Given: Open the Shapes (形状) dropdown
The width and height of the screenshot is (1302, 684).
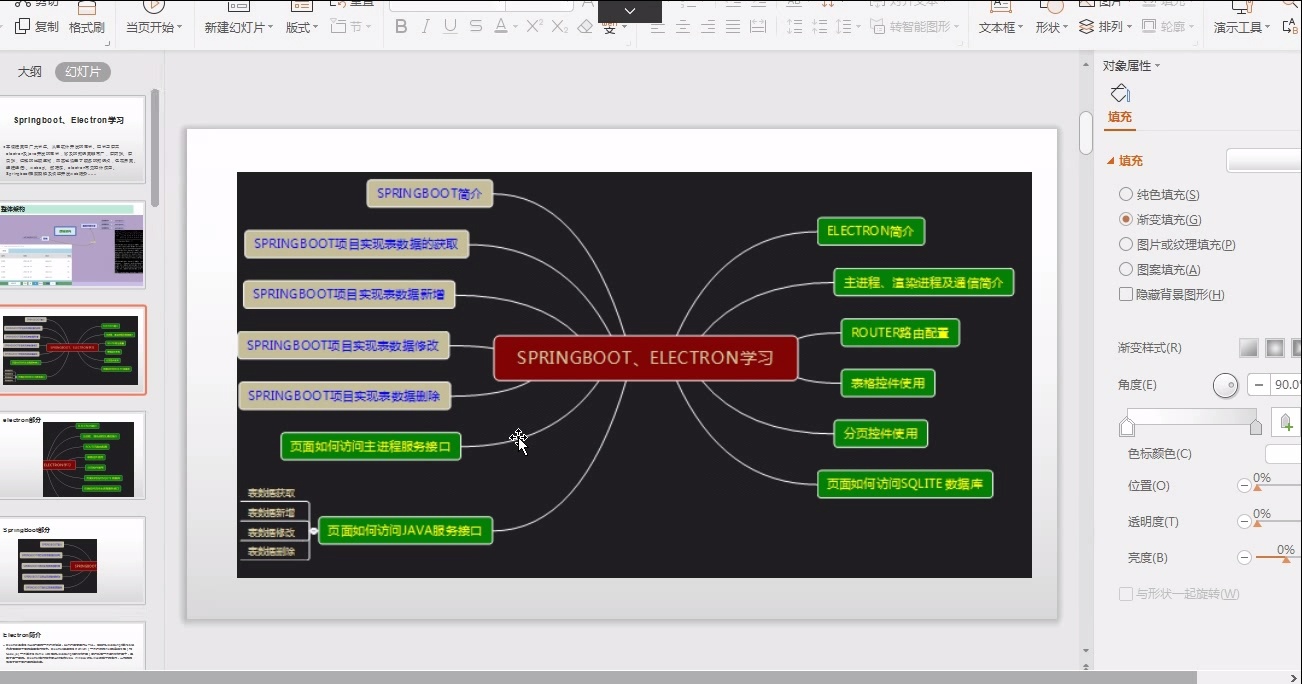Looking at the screenshot, I should pyautogui.click(x=1051, y=28).
